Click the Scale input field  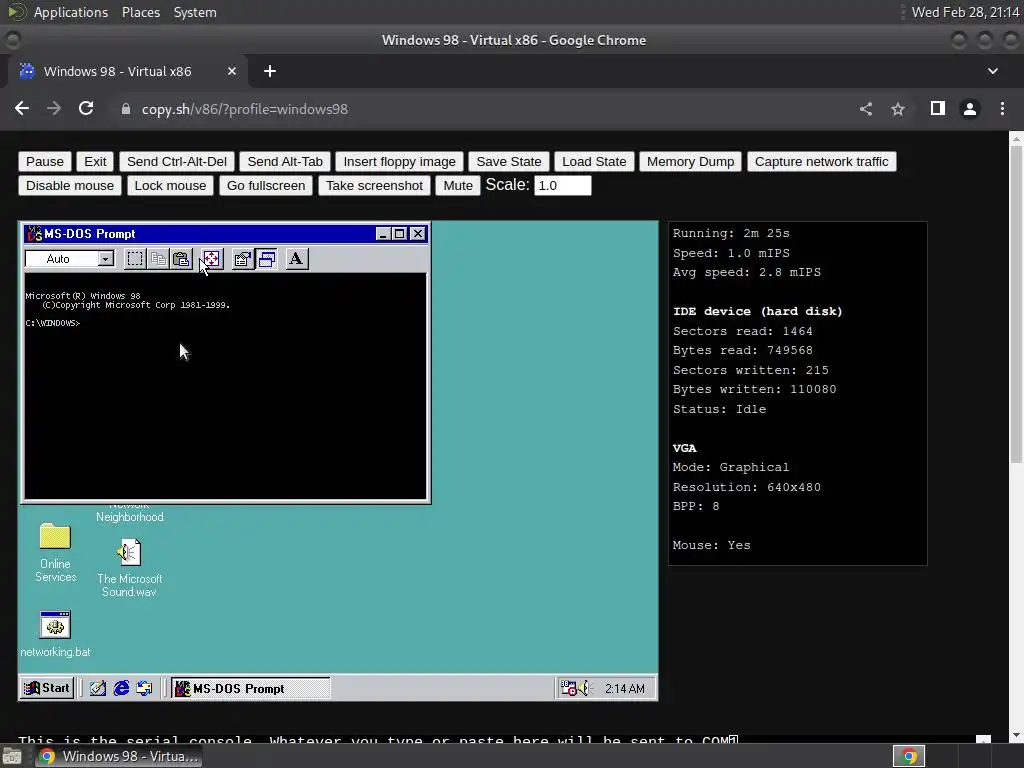pos(563,185)
